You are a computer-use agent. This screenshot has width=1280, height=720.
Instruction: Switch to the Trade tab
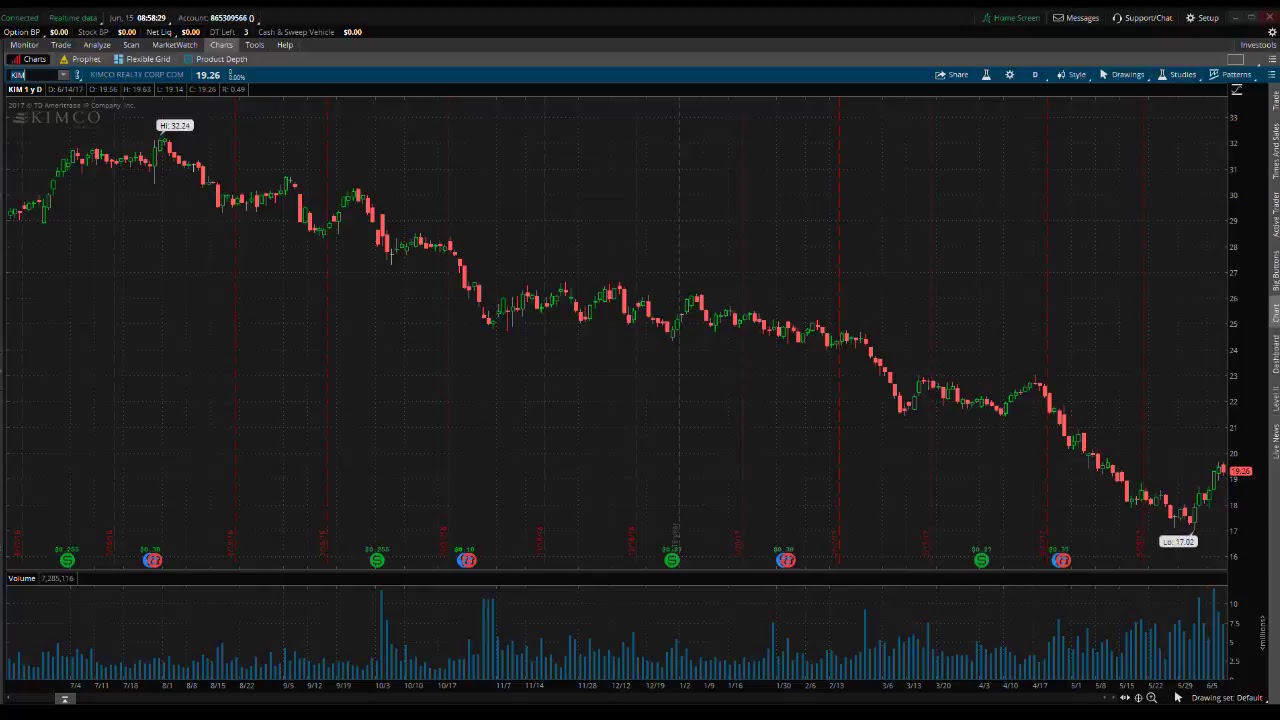coord(61,45)
